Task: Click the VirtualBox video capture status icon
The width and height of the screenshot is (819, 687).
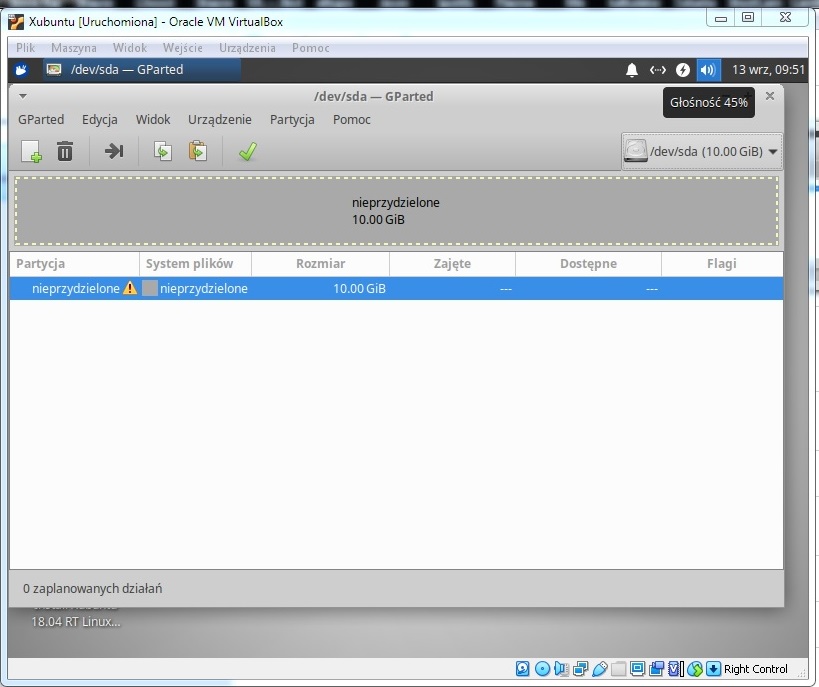Action: click(x=657, y=669)
